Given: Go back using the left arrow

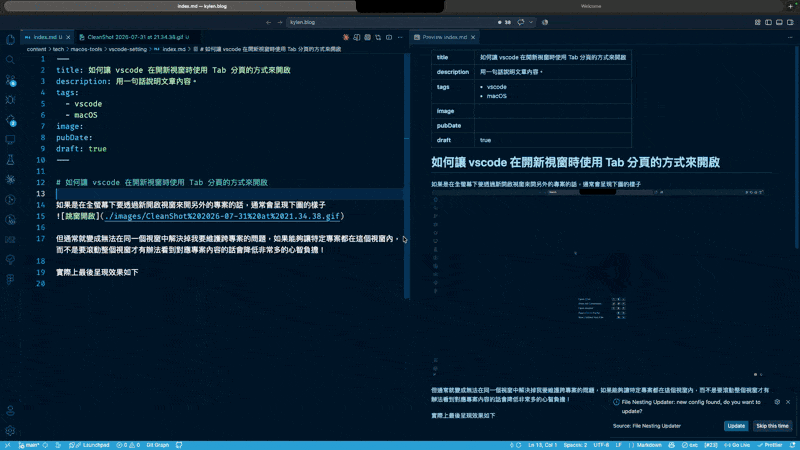Looking at the screenshot, I should tap(268, 22).
